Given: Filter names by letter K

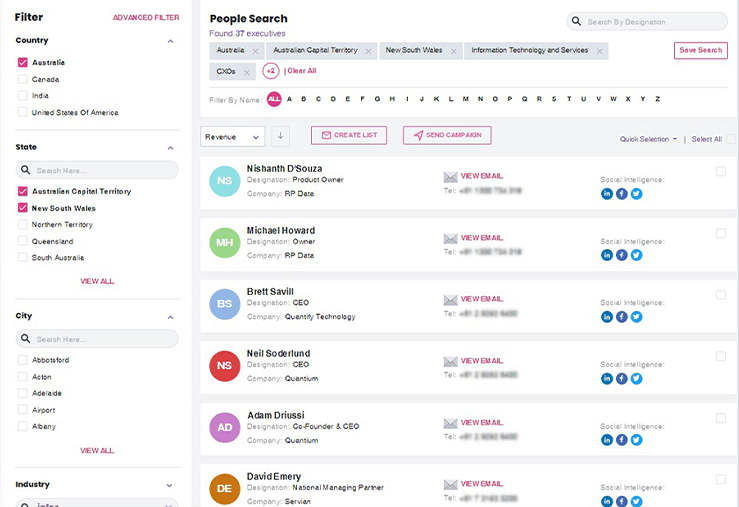Looking at the screenshot, I should (436, 99).
